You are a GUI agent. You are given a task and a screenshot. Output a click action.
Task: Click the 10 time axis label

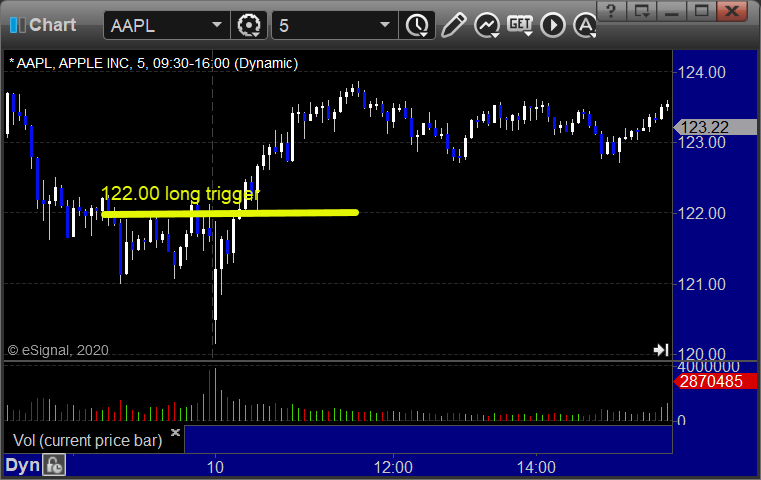pos(215,467)
